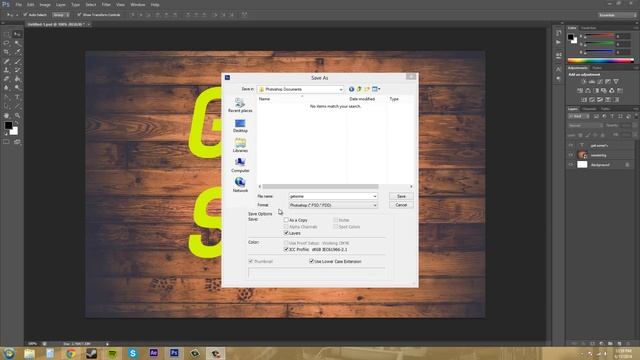Click the foreground color swatch in toolbar
The height and width of the screenshot is (360, 640).
click(8, 125)
